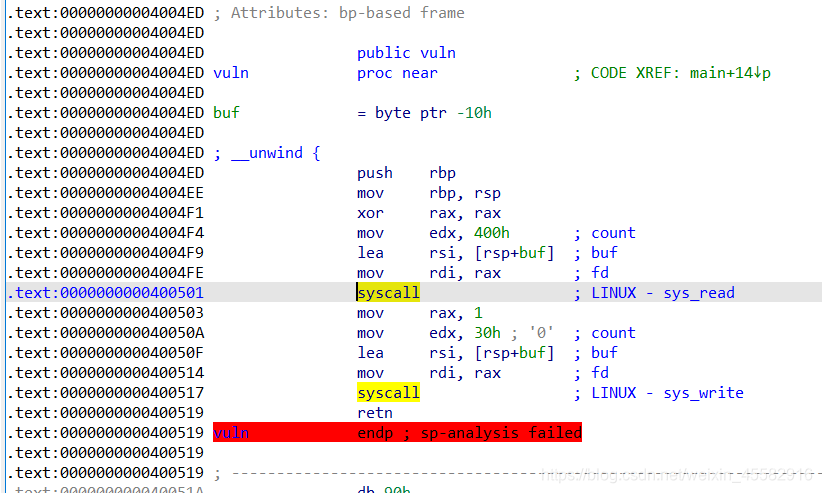
Task: Click red 'vuln endp ; sp-analysis failed' line
Action: 397,433
